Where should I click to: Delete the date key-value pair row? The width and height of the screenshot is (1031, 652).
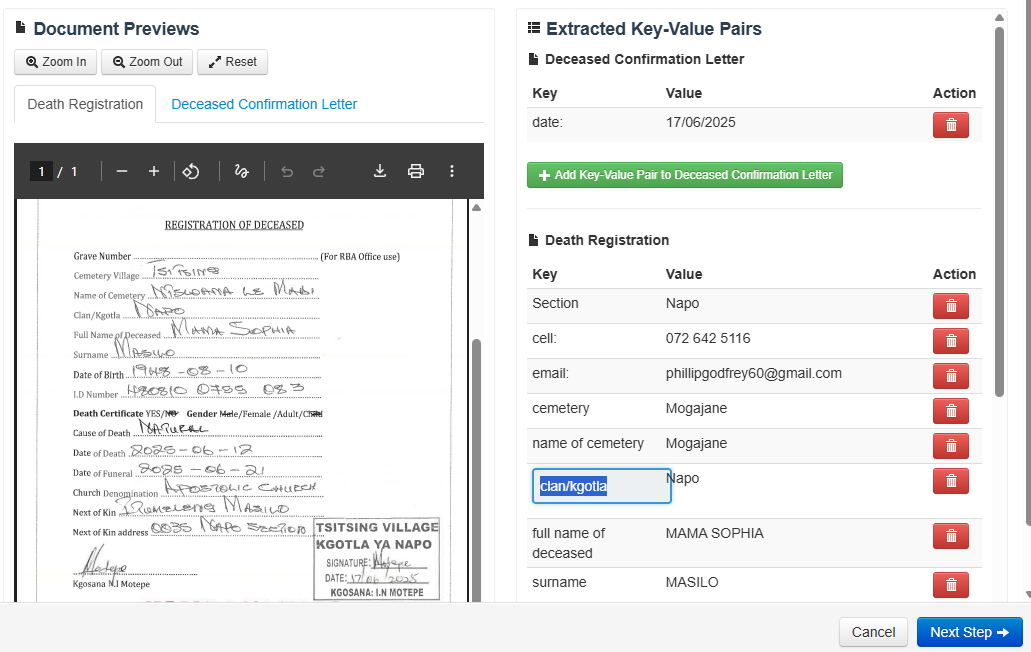(950, 125)
